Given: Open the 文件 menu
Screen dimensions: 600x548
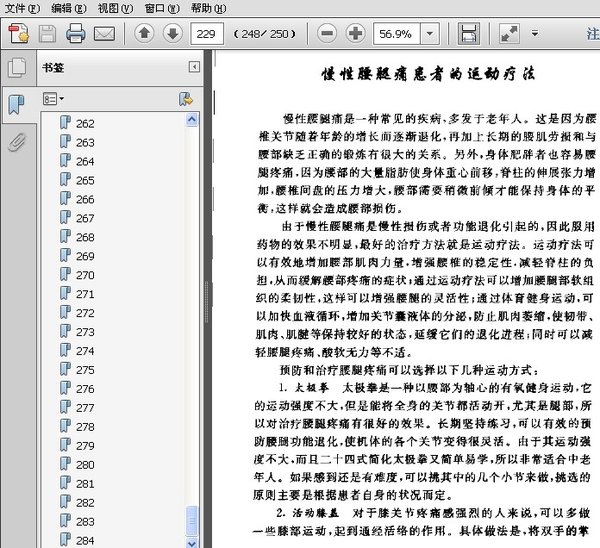Looking at the screenshot, I should pos(22,8).
